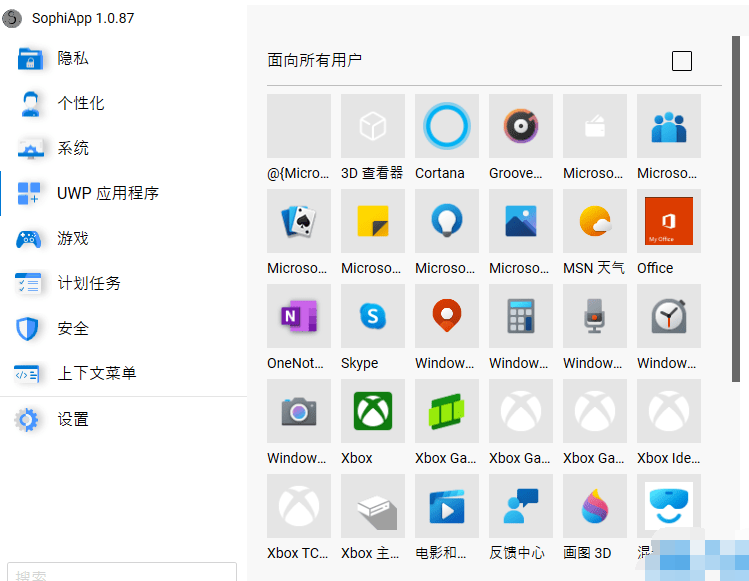
Task: Open the 个性化 personalization section
Action: [123, 104]
